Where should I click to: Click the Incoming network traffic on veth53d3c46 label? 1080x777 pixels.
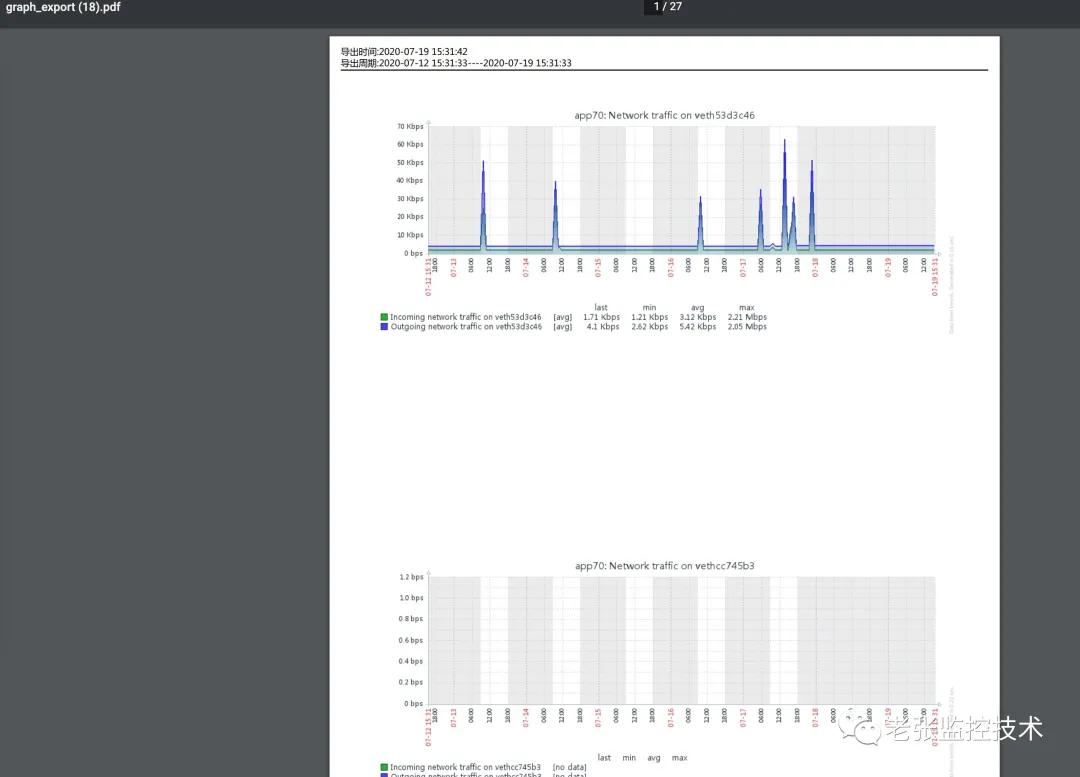coord(465,317)
